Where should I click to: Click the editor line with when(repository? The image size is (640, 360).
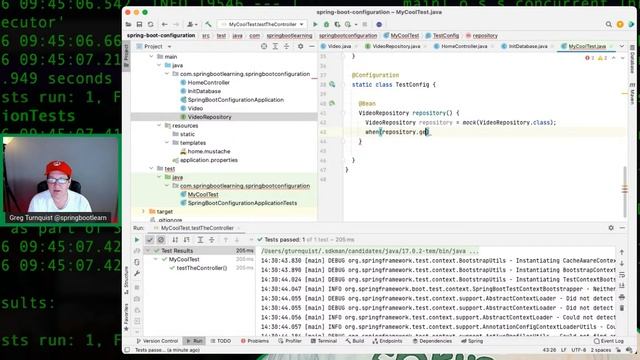pos(484,132)
